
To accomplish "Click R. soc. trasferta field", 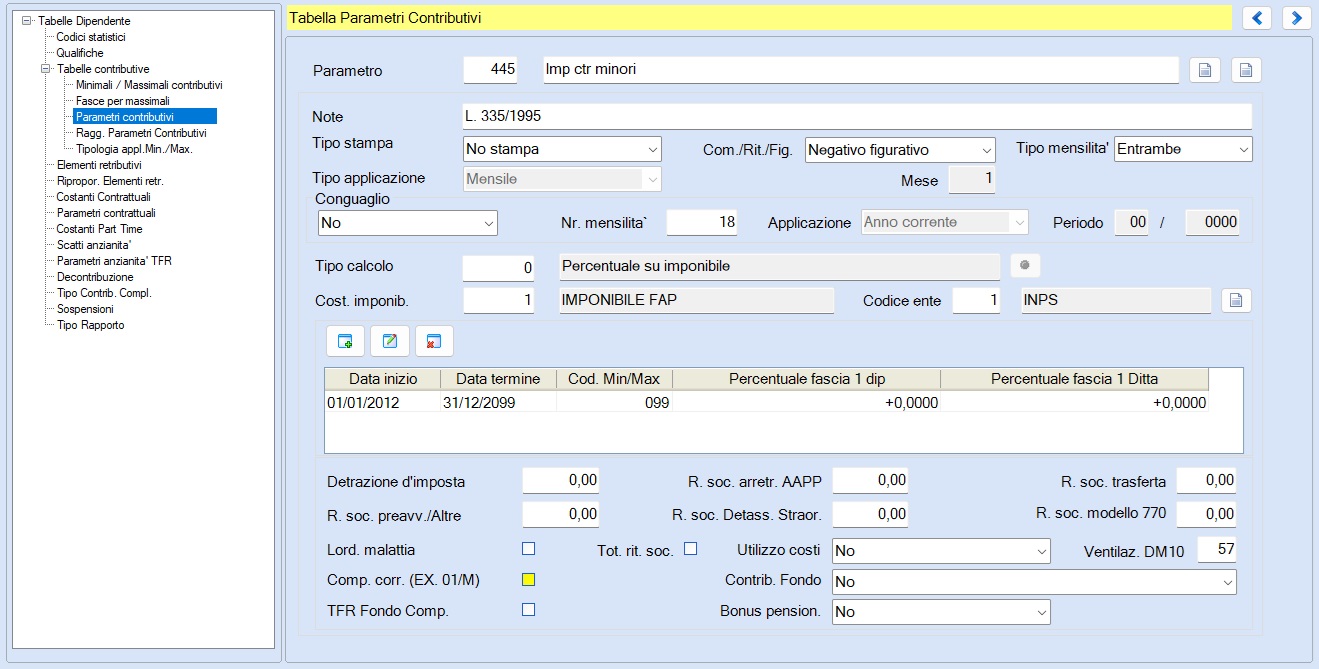I will tap(1207, 481).
